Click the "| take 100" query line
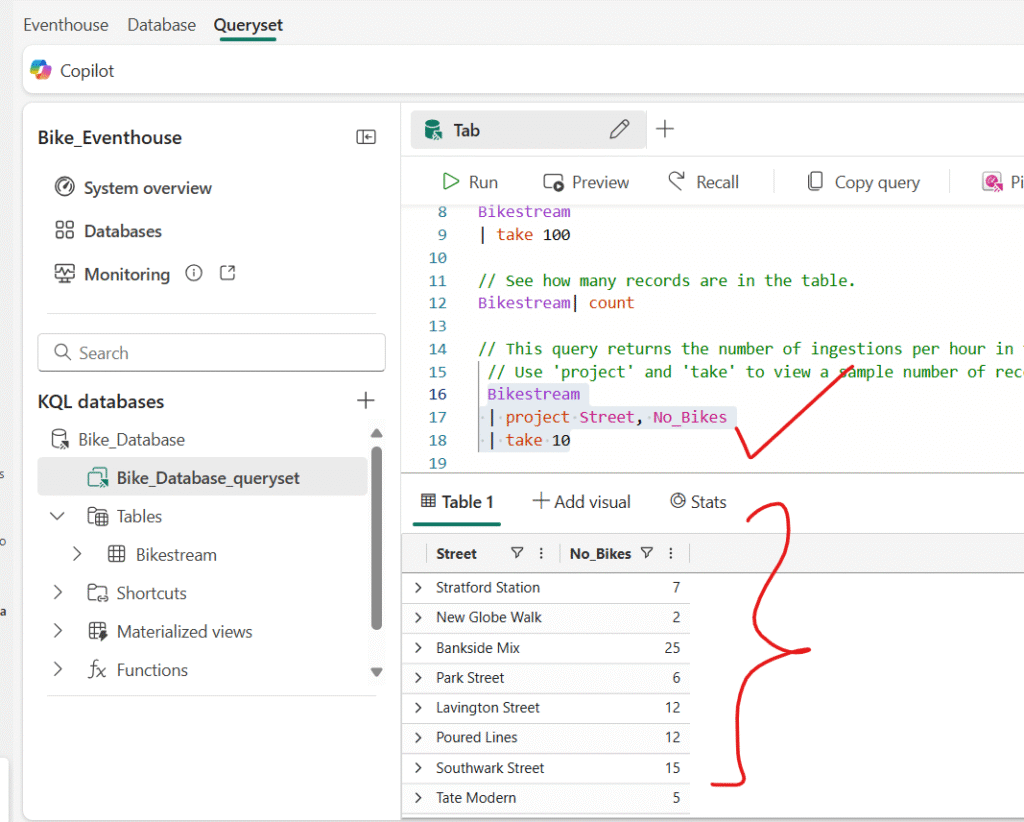The height and width of the screenshot is (822, 1024). (x=525, y=234)
